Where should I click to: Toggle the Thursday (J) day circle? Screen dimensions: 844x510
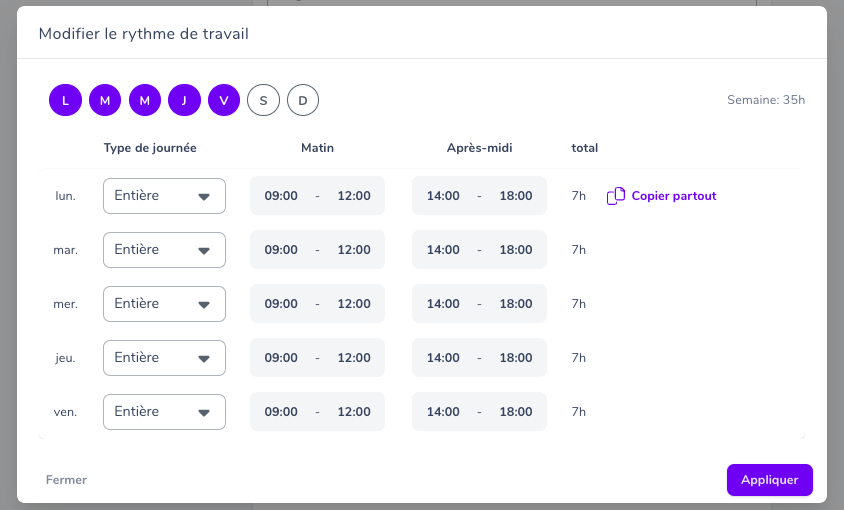point(184,100)
